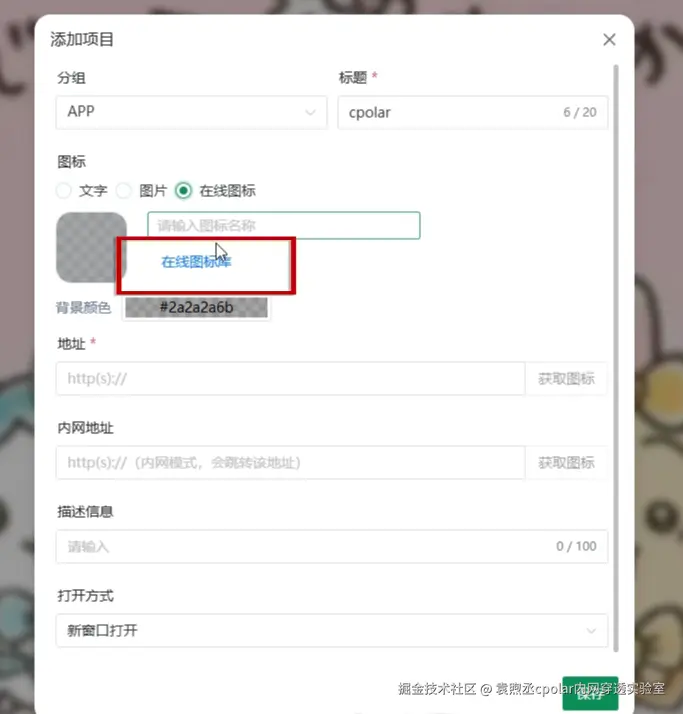Click the 地址 http(s):// input field
The image size is (683, 714).
click(291, 378)
